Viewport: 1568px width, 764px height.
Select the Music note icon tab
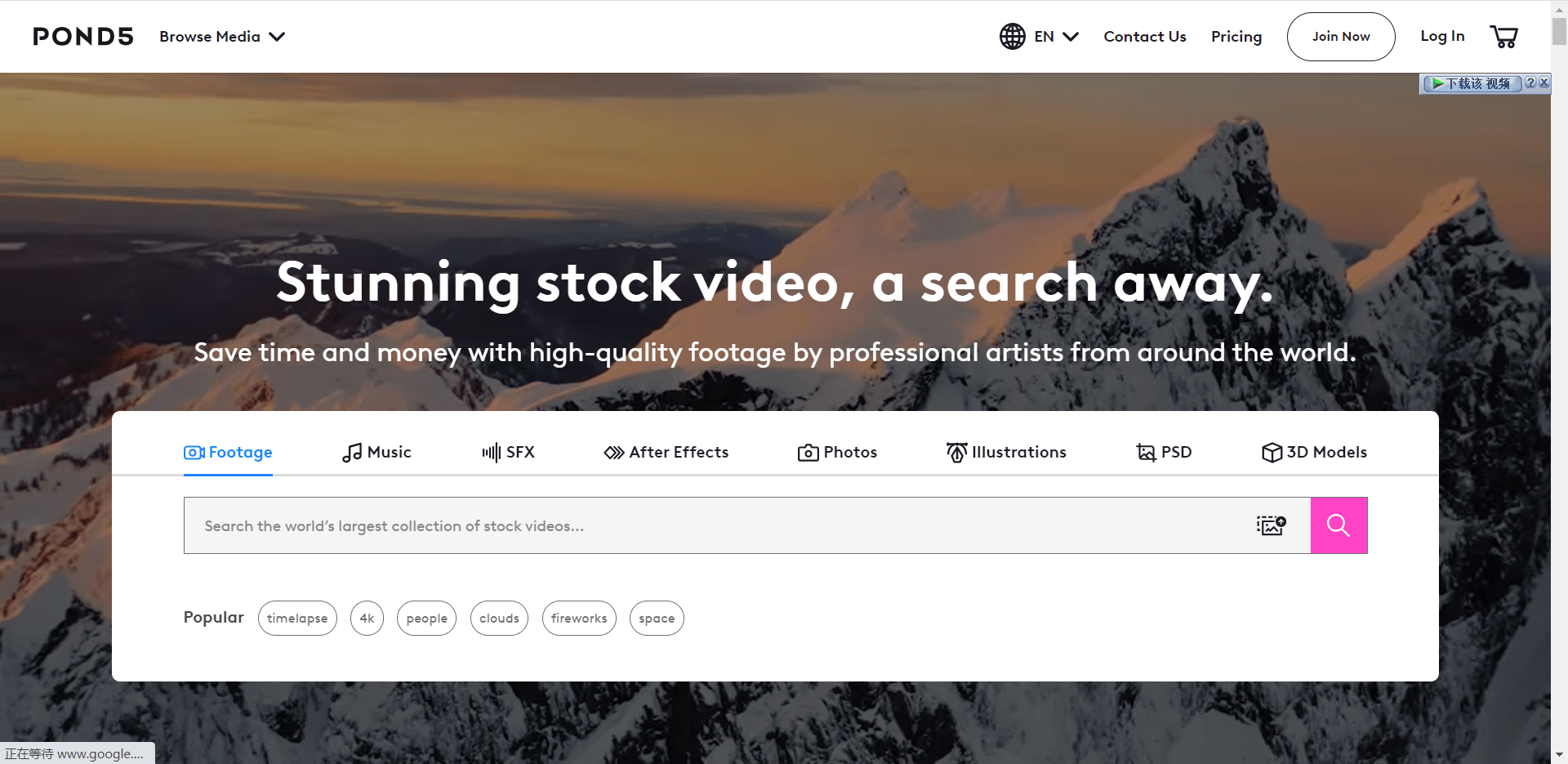pos(352,453)
